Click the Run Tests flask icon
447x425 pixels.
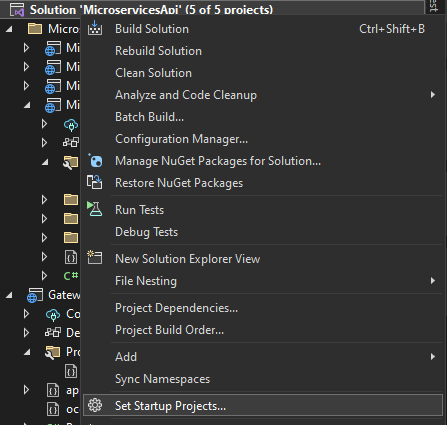click(95, 209)
